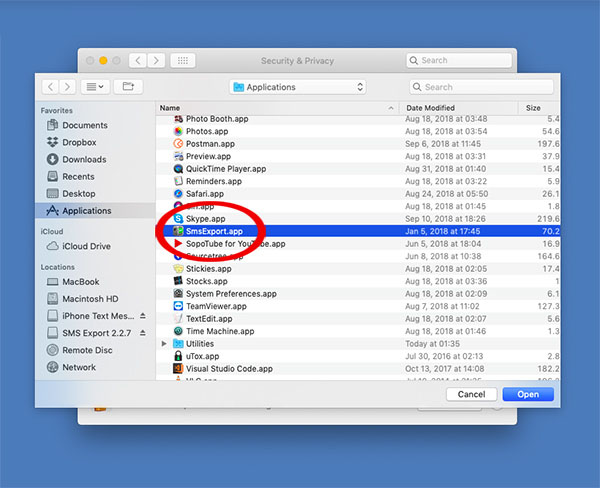Screen dimensions: 600x488
Task: Click the SmsExport.app icon
Action: coord(178,231)
